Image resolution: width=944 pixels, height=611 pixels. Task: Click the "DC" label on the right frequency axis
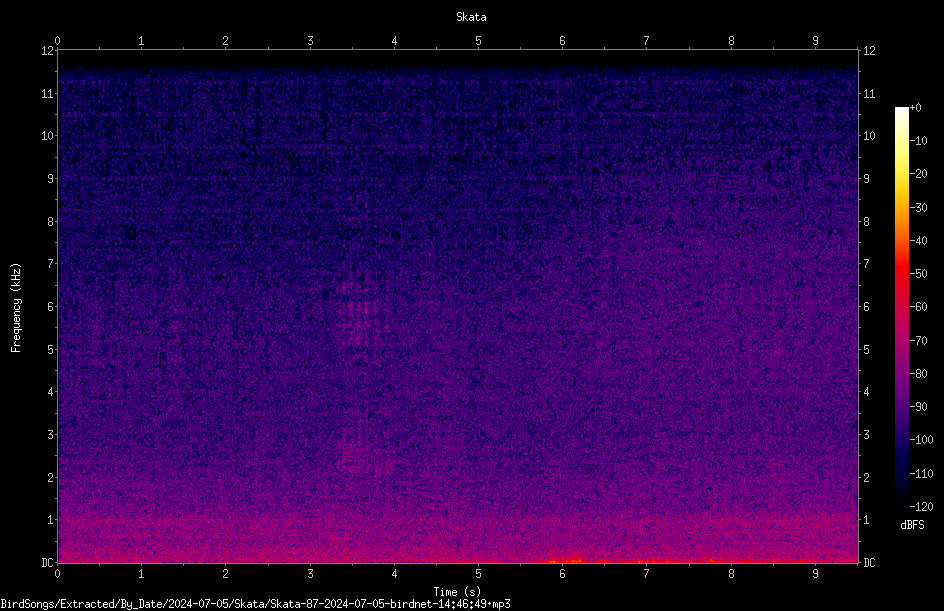[x=869, y=563]
